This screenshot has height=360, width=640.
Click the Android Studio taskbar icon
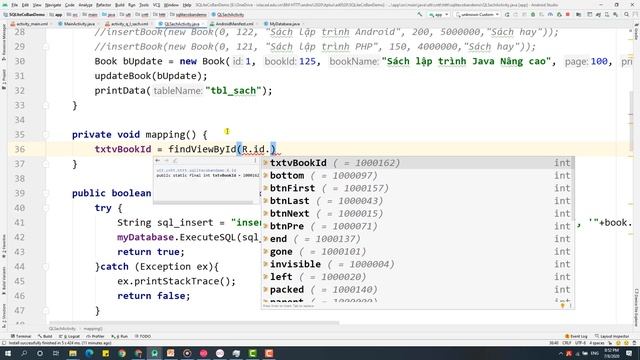tap(155, 353)
